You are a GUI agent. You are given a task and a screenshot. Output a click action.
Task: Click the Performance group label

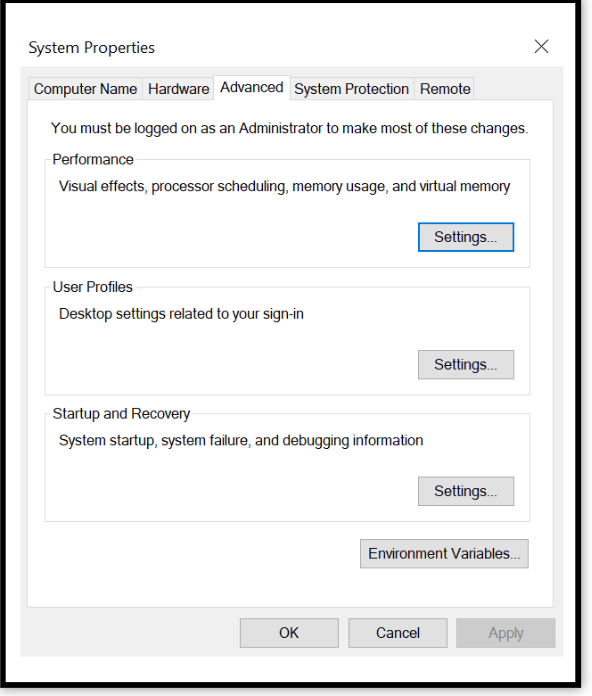pos(93,159)
